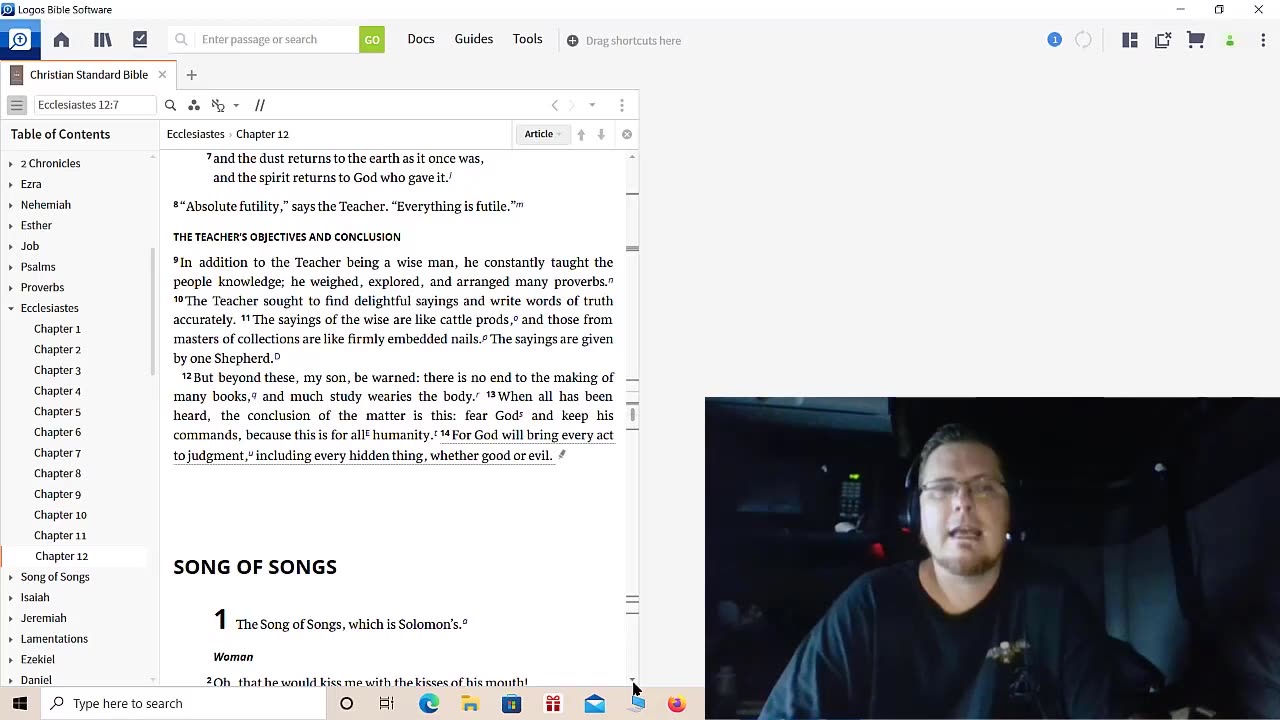Screen dimensions: 1280x720
Task: Open Lamentations in table of contents
Action: [54, 639]
